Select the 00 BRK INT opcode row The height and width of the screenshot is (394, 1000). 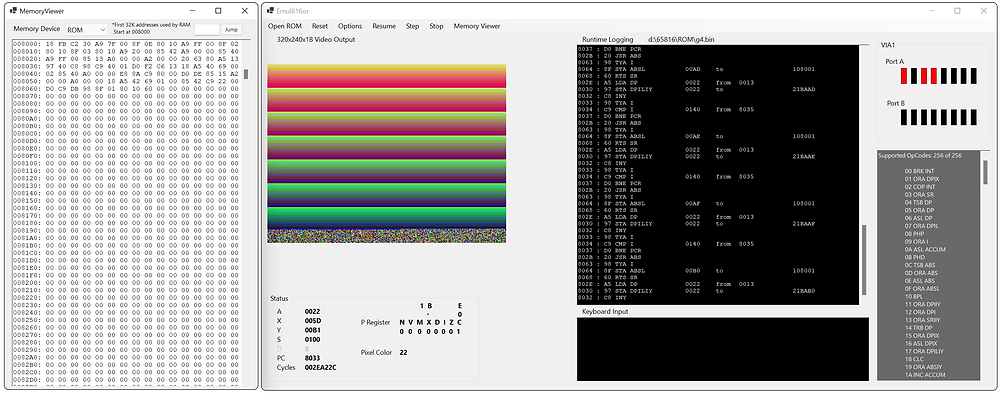(921, 171)
